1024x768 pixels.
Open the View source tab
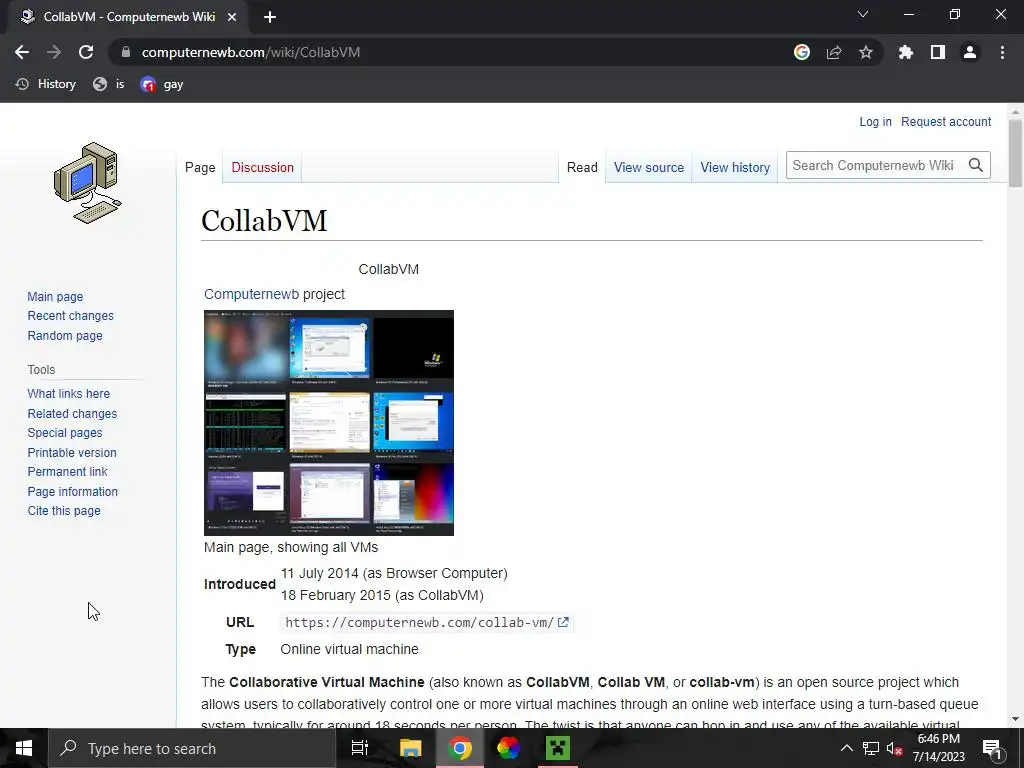[648, 167]
